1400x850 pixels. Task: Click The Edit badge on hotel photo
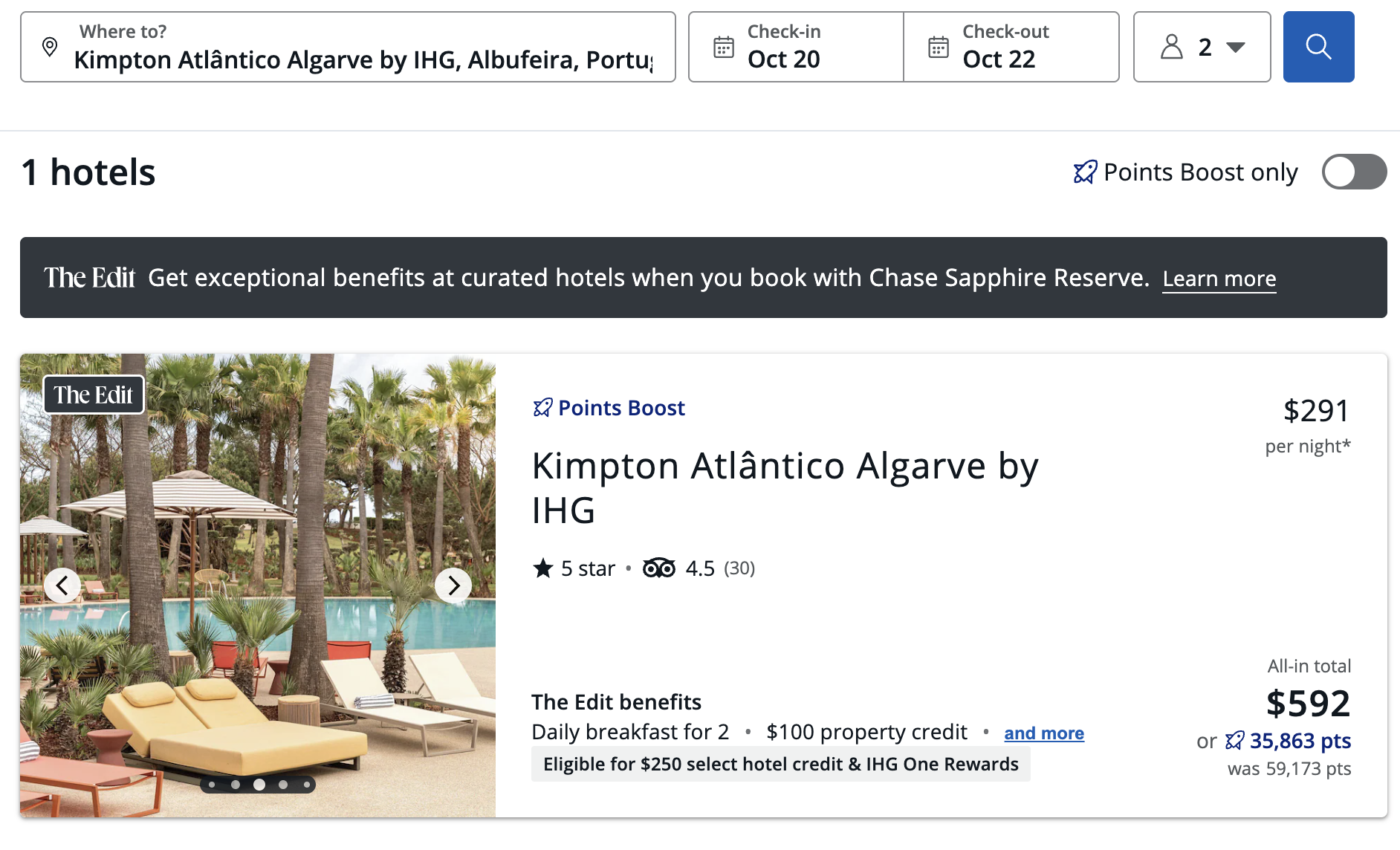point(94,395)
